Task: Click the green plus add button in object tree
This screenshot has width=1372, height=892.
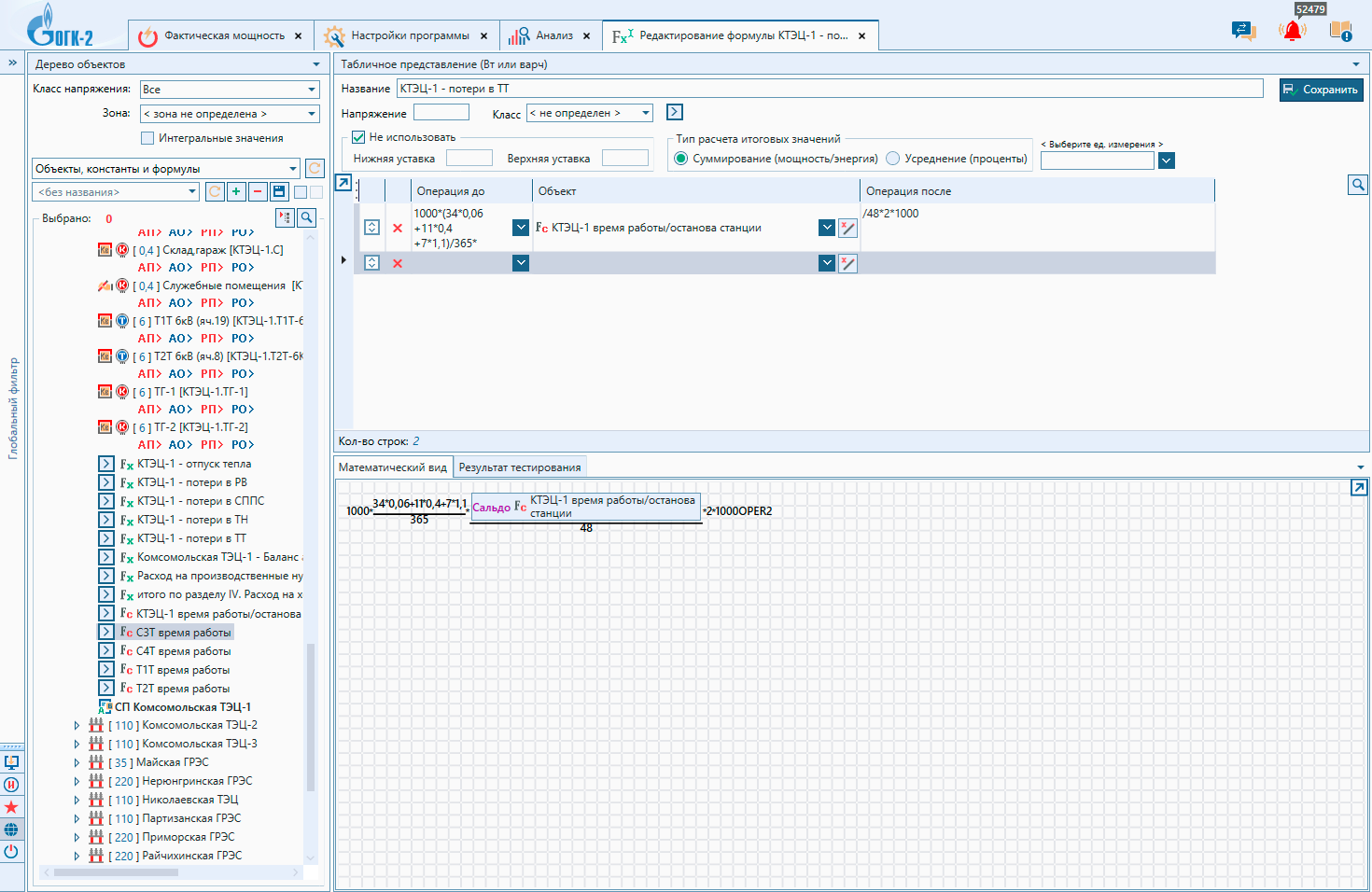Action: point(236,191)
